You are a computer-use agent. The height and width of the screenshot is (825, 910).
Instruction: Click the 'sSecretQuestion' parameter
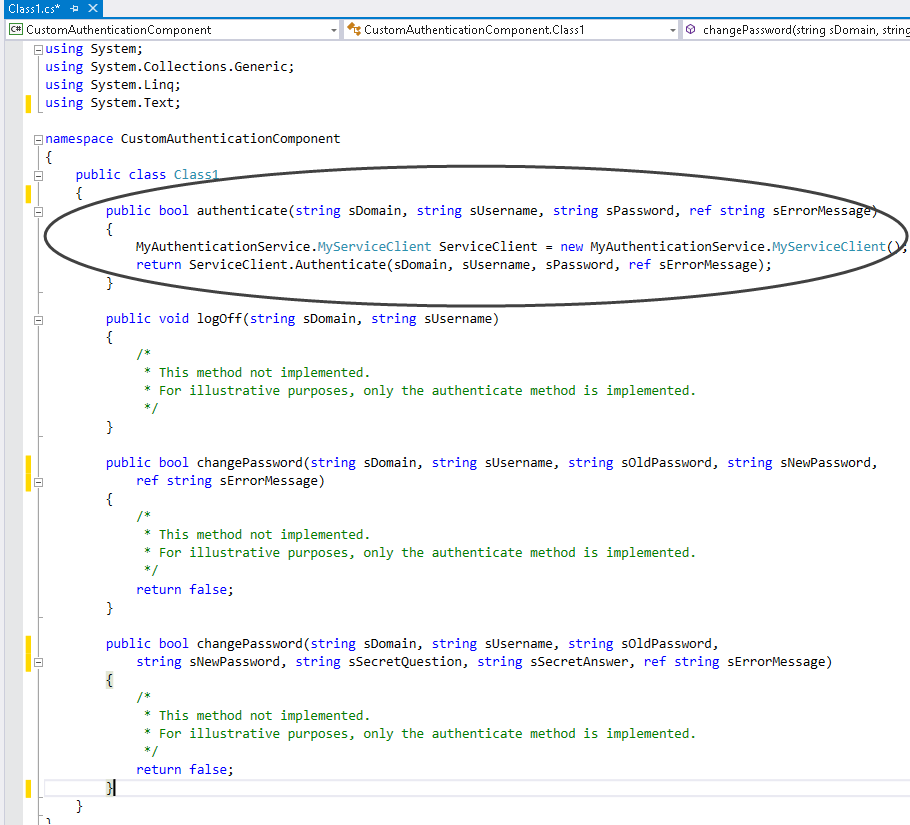(405, 661)
